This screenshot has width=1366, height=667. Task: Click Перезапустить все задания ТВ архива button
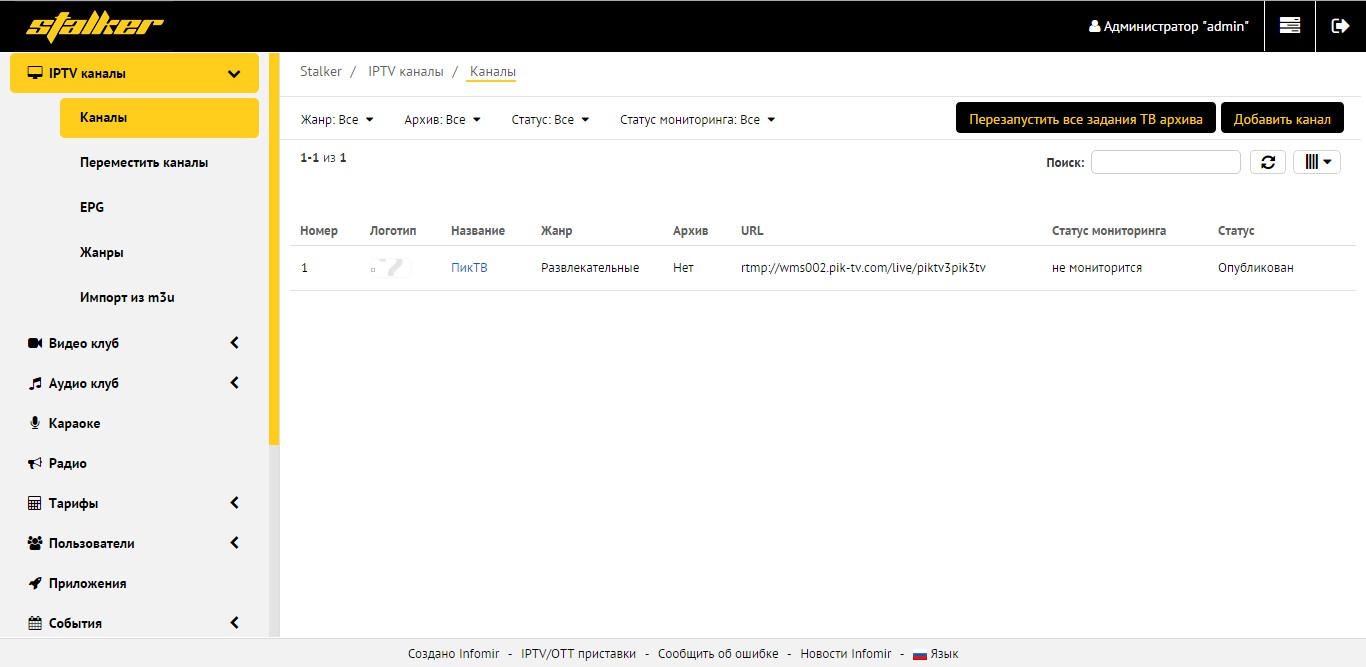pyautogui.click(x=1086, y=118)
